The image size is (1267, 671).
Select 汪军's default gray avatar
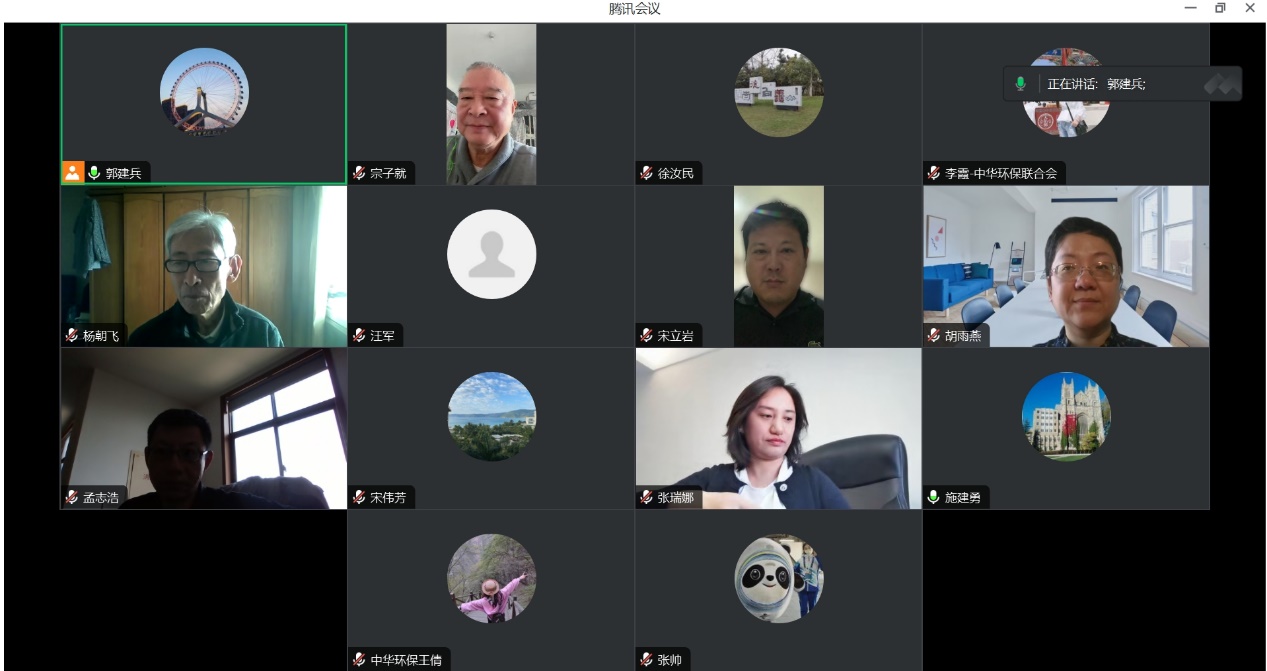(491, 254)
